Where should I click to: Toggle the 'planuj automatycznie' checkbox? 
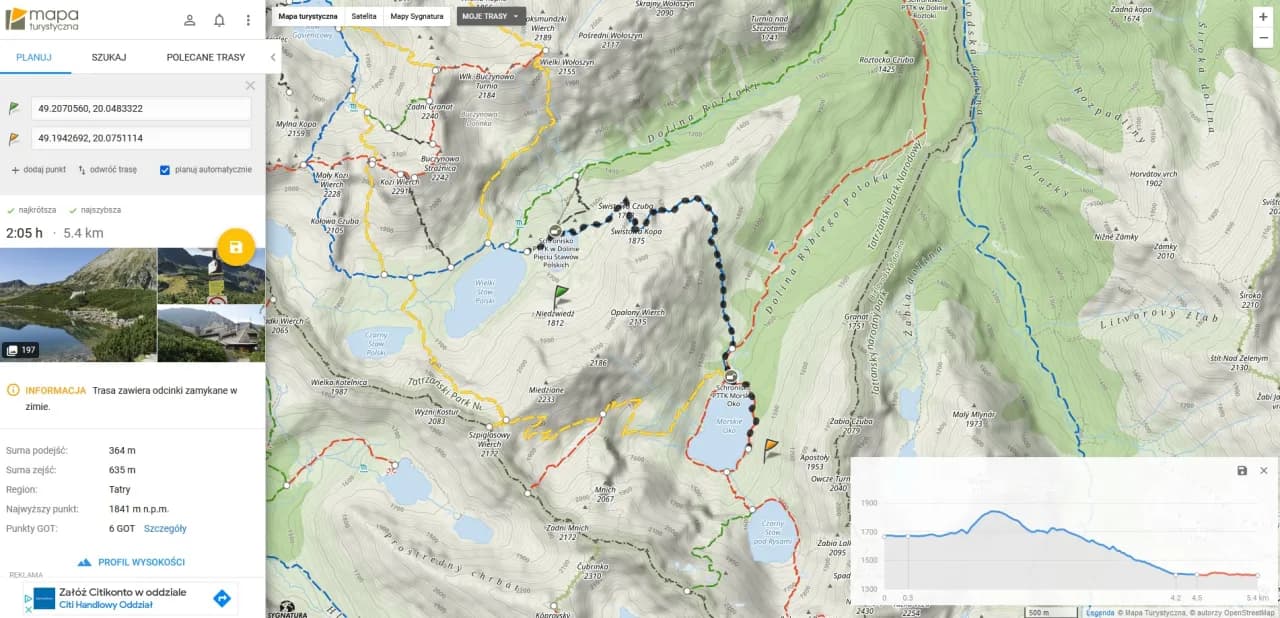pyautogui.click(x=165, y=170)
